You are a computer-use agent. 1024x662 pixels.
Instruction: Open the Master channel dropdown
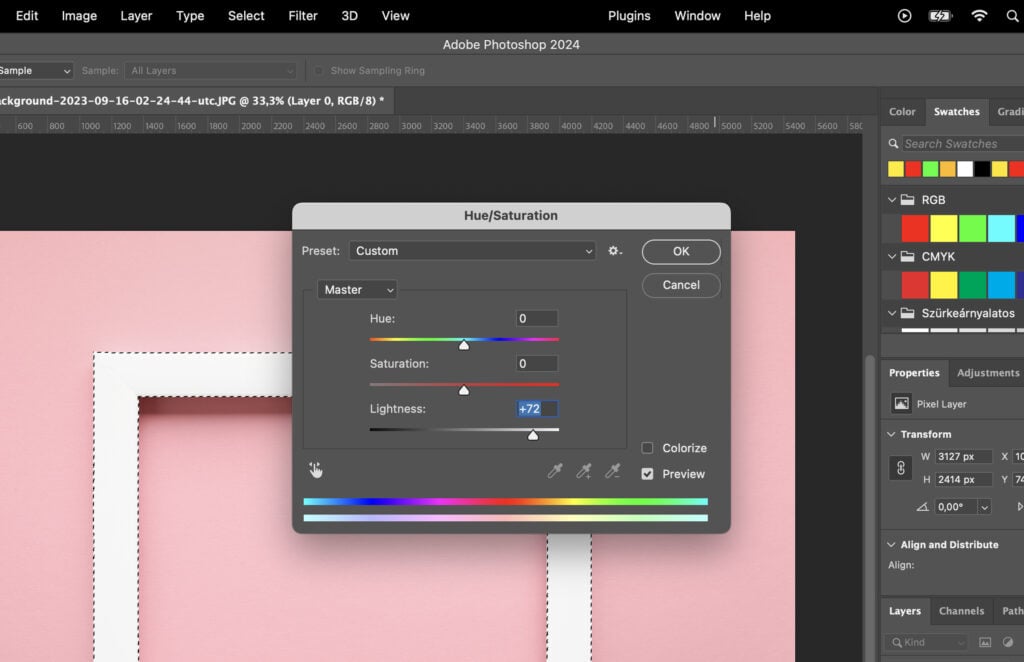(356, 289)
